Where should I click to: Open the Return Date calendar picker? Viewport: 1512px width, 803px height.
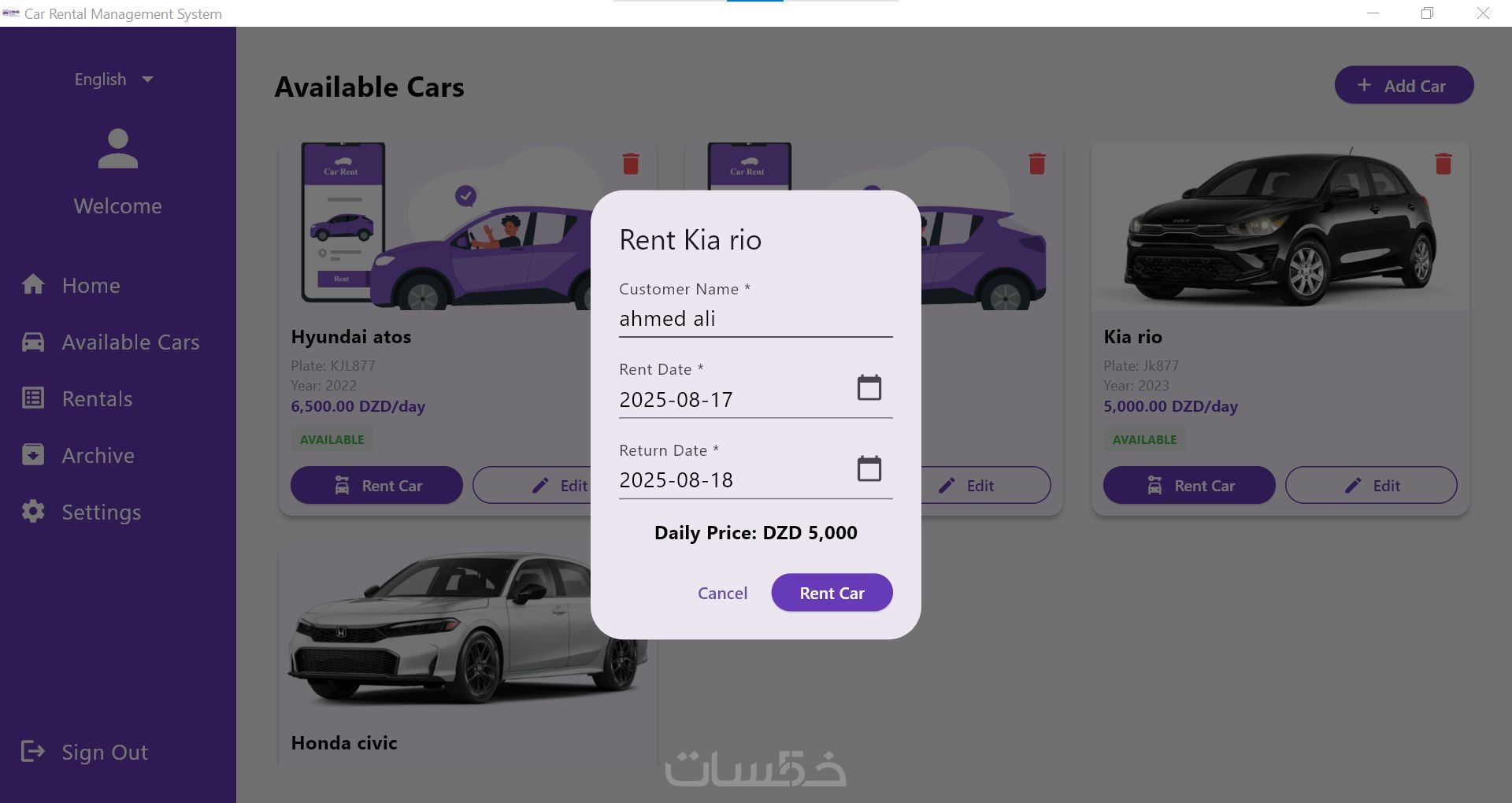point(869,469)
